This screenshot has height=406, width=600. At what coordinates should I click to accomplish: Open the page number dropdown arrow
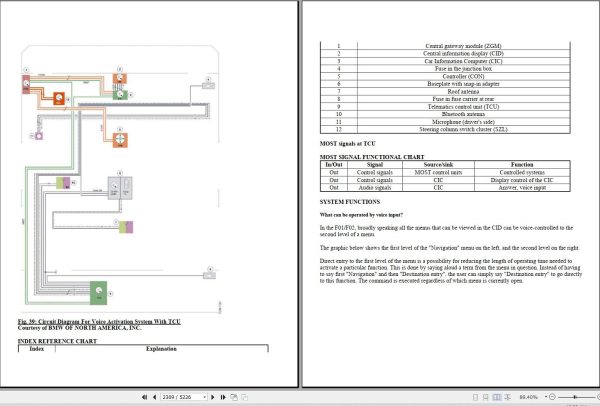tap(205, 397)
